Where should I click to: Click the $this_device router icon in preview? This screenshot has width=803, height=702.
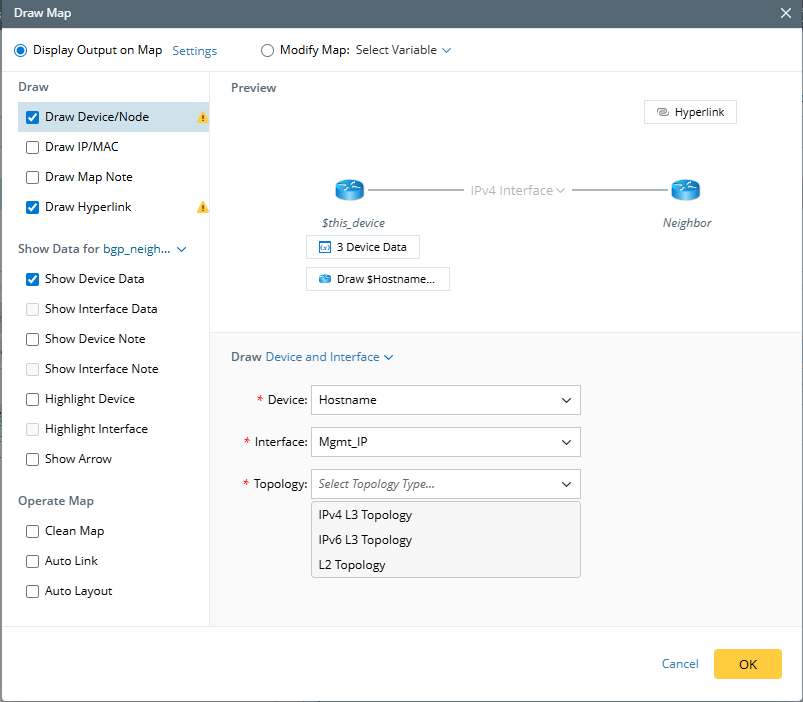(x=350, y=190)
